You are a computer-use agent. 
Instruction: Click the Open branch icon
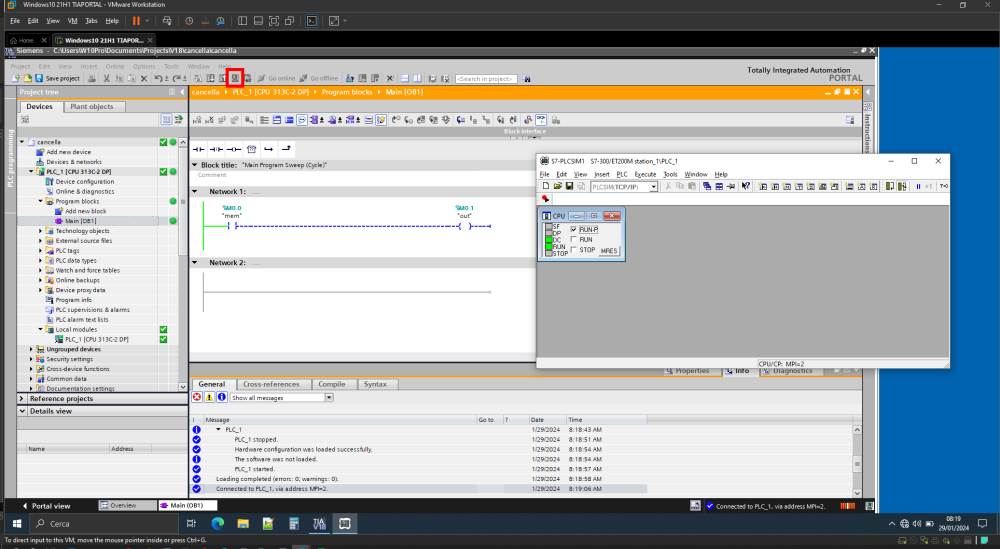point(268,149)
